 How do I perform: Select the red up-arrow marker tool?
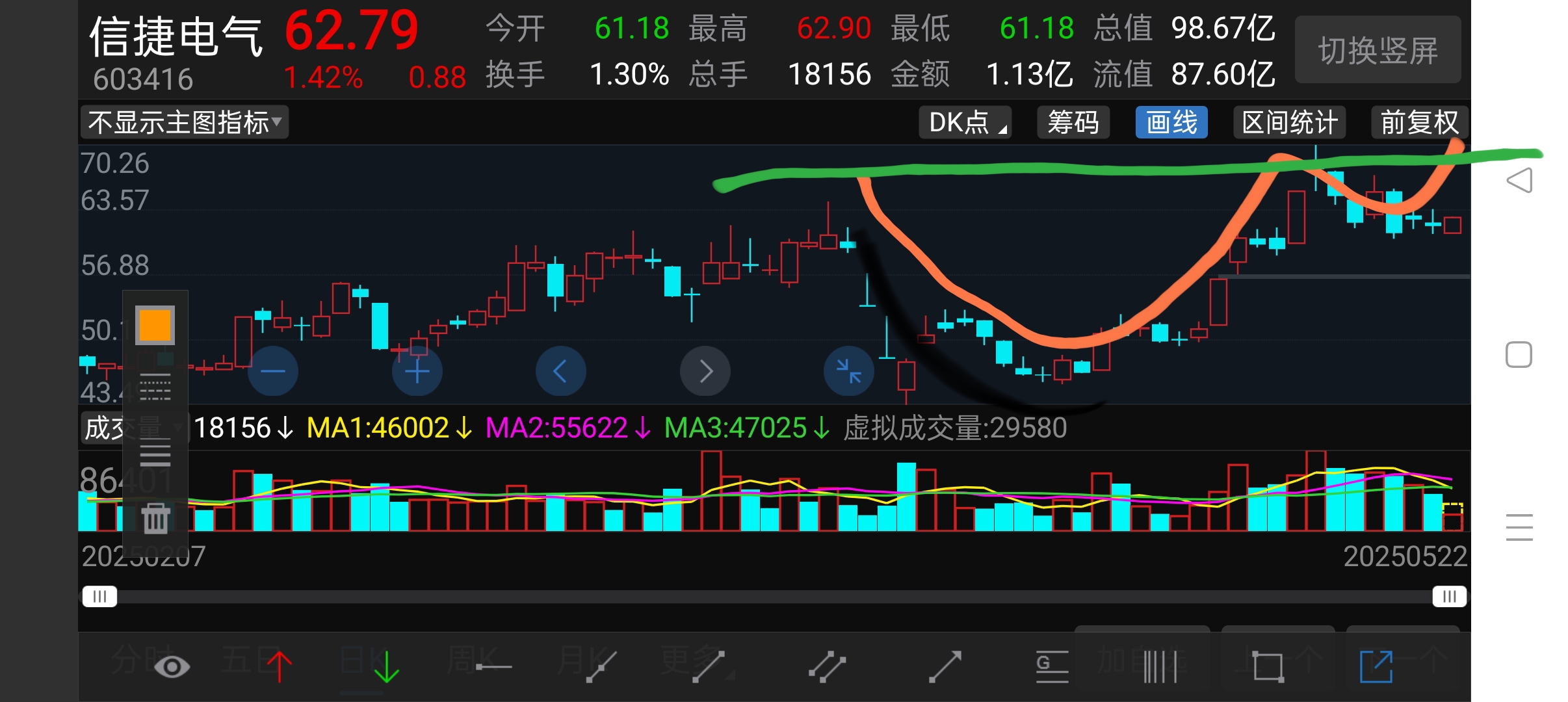280,666
